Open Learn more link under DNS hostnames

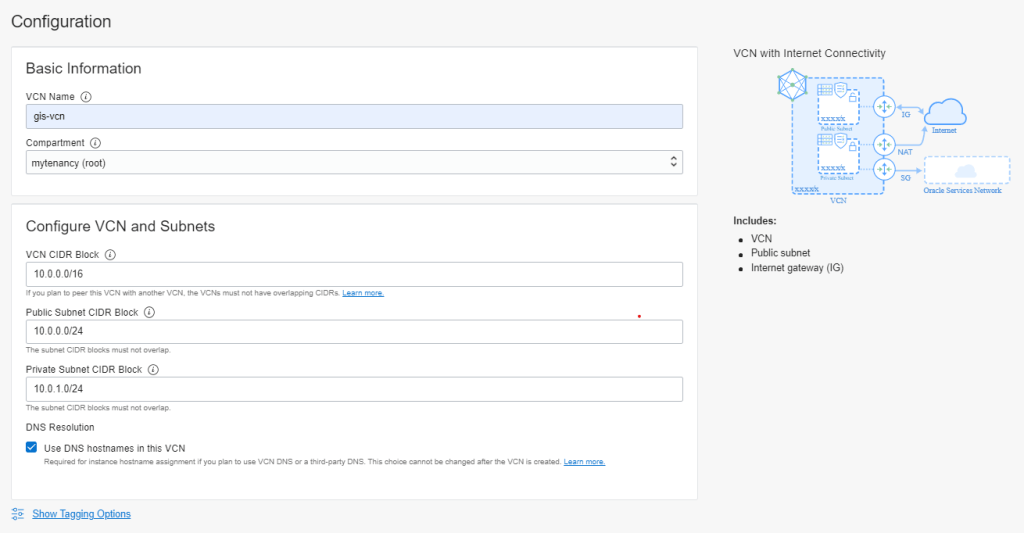pyautogui.click(x=584, y=462)
